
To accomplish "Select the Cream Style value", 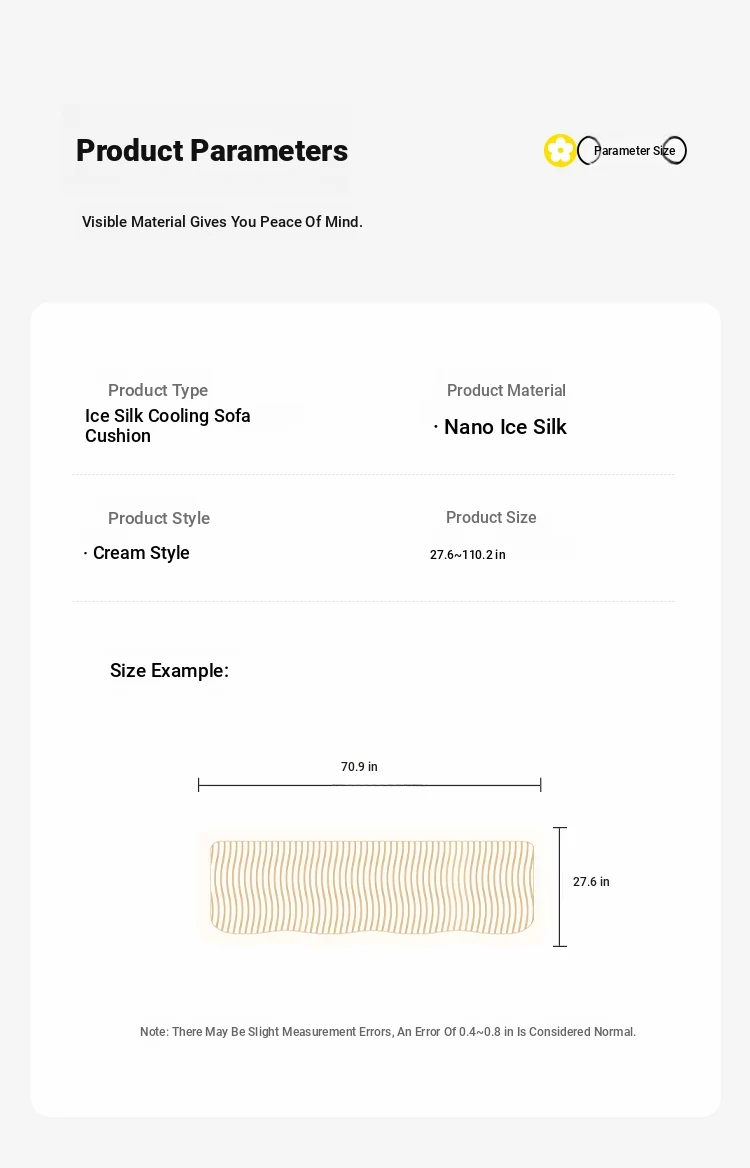I will [x=141, y=553].
